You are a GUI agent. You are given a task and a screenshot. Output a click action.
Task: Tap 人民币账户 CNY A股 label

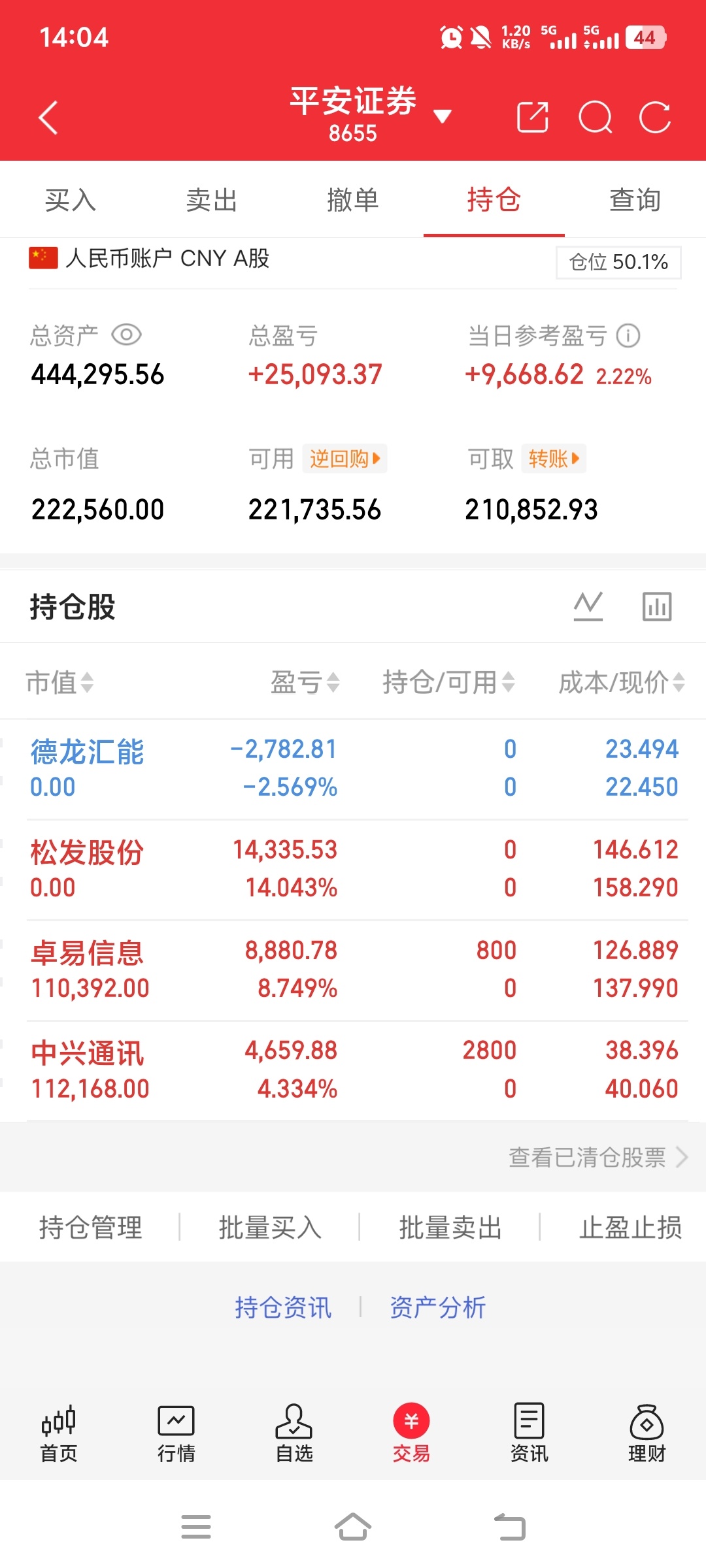(x=167, y=258)
